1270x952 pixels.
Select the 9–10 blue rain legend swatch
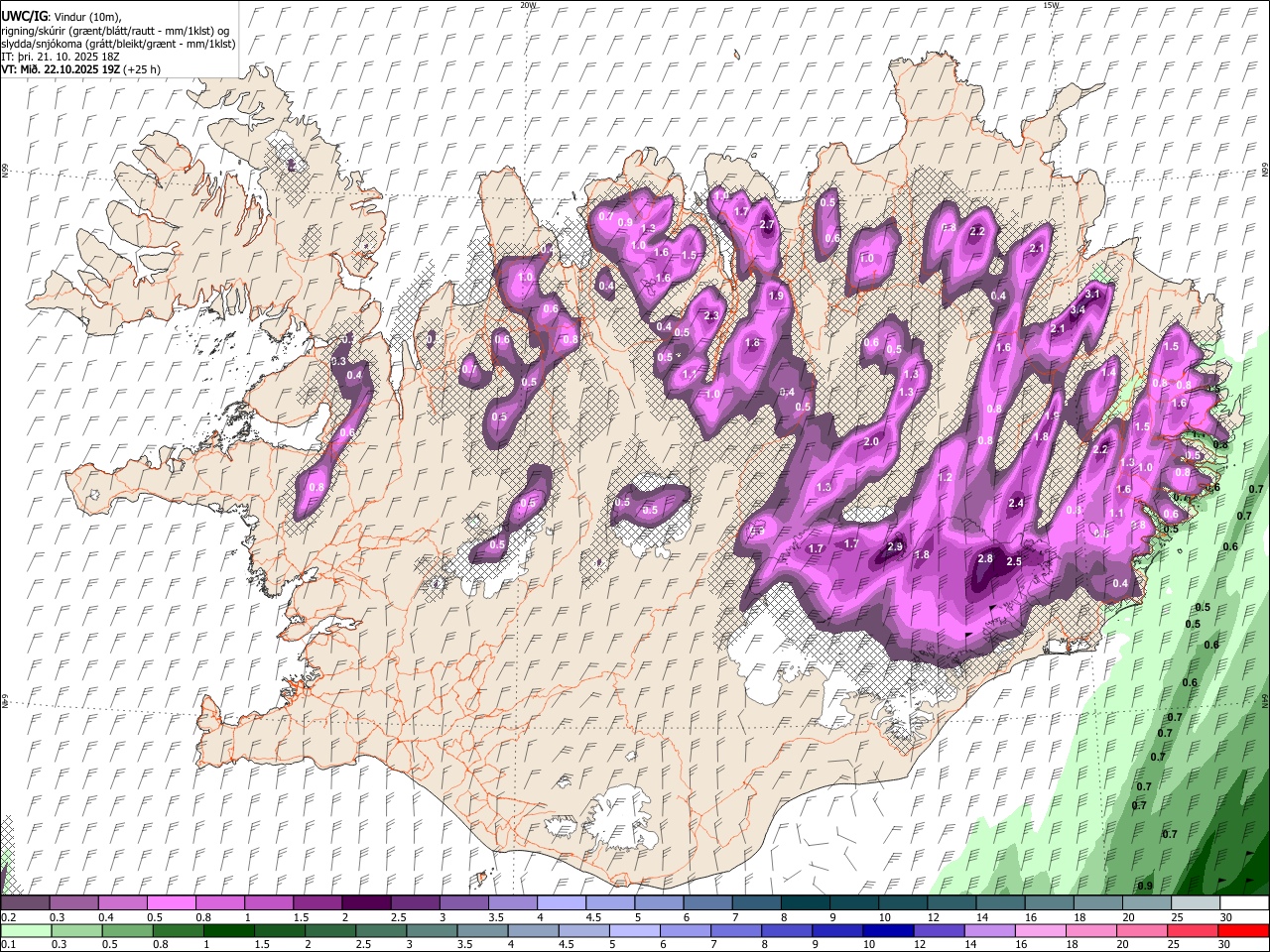click(837, 930)
